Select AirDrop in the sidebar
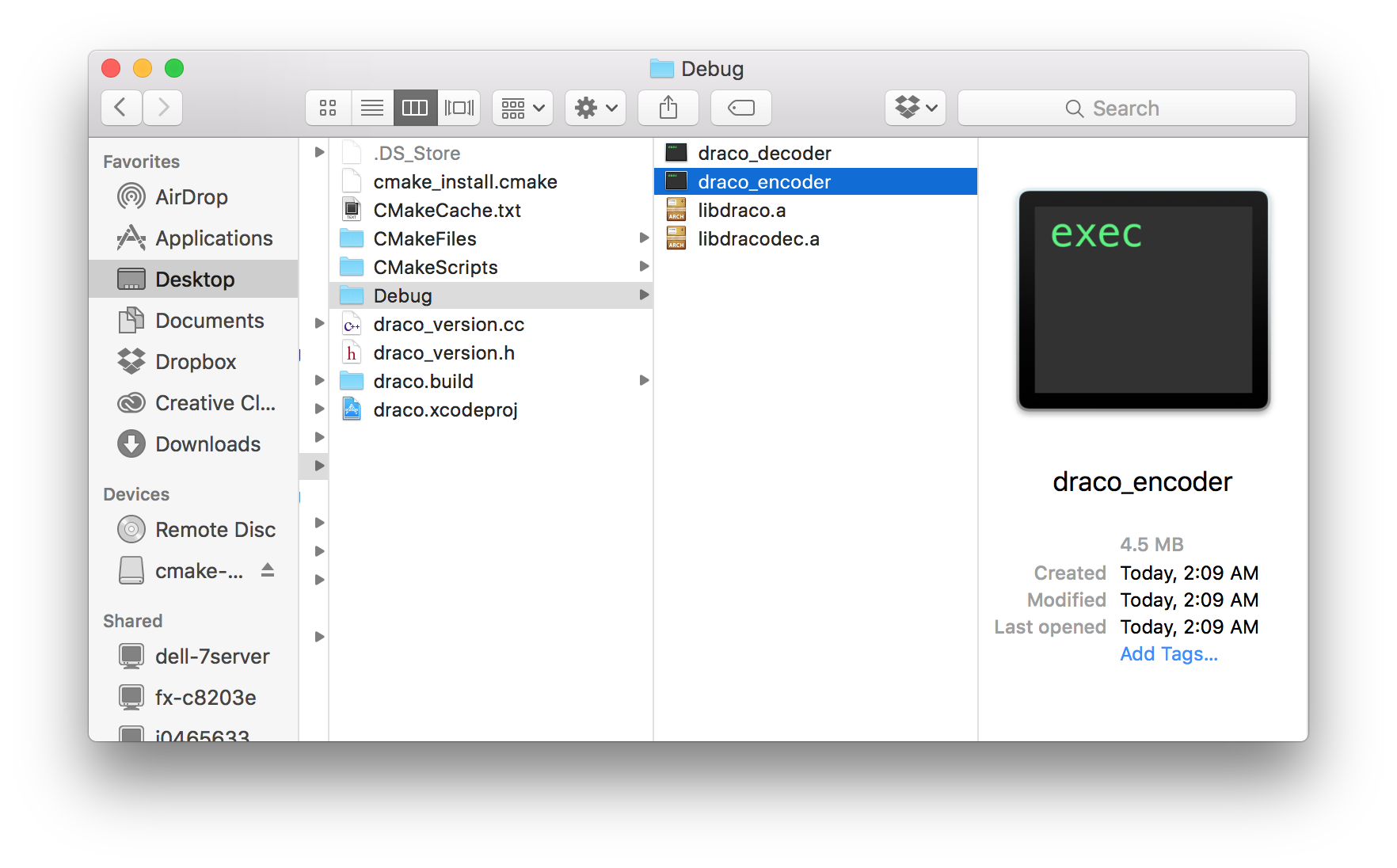Screen dimensions: 1397x868 pyautogui.click(x=192, y=197)
